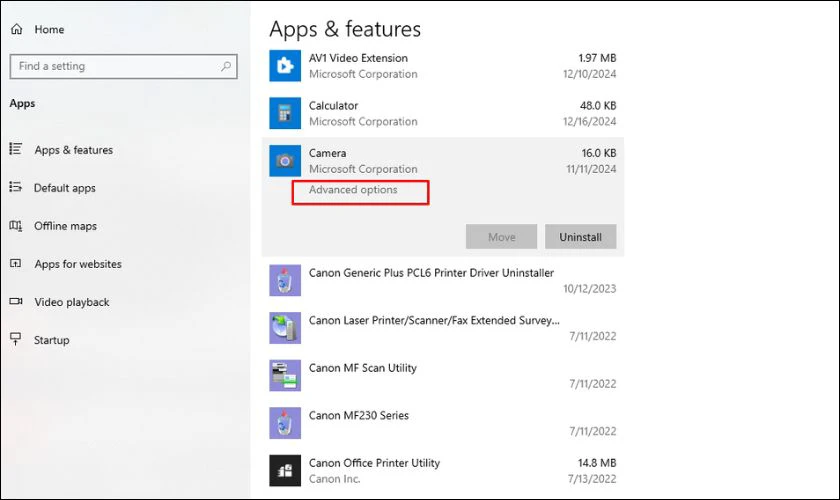Click the 16.0 KB size value
Viewport: 840px width, 500px height.
point(599,153)
